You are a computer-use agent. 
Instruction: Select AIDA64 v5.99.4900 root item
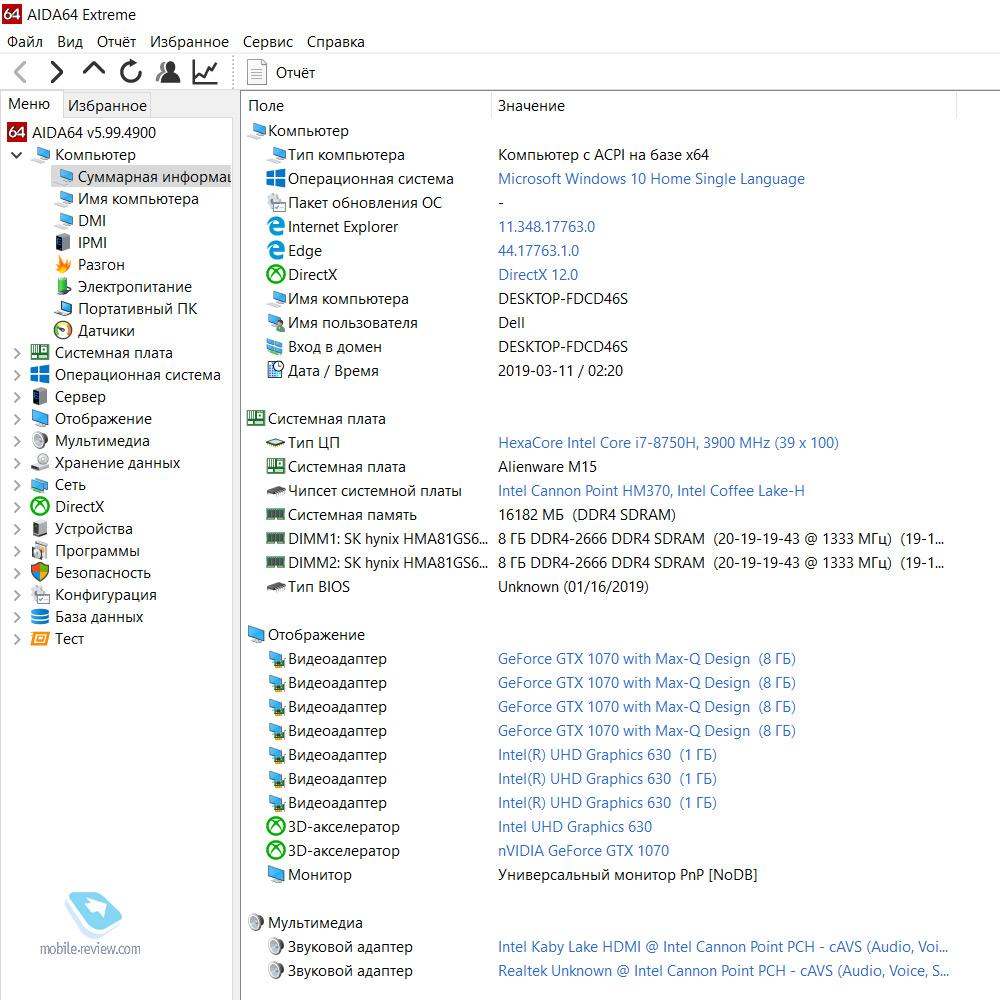coord(94,133)
